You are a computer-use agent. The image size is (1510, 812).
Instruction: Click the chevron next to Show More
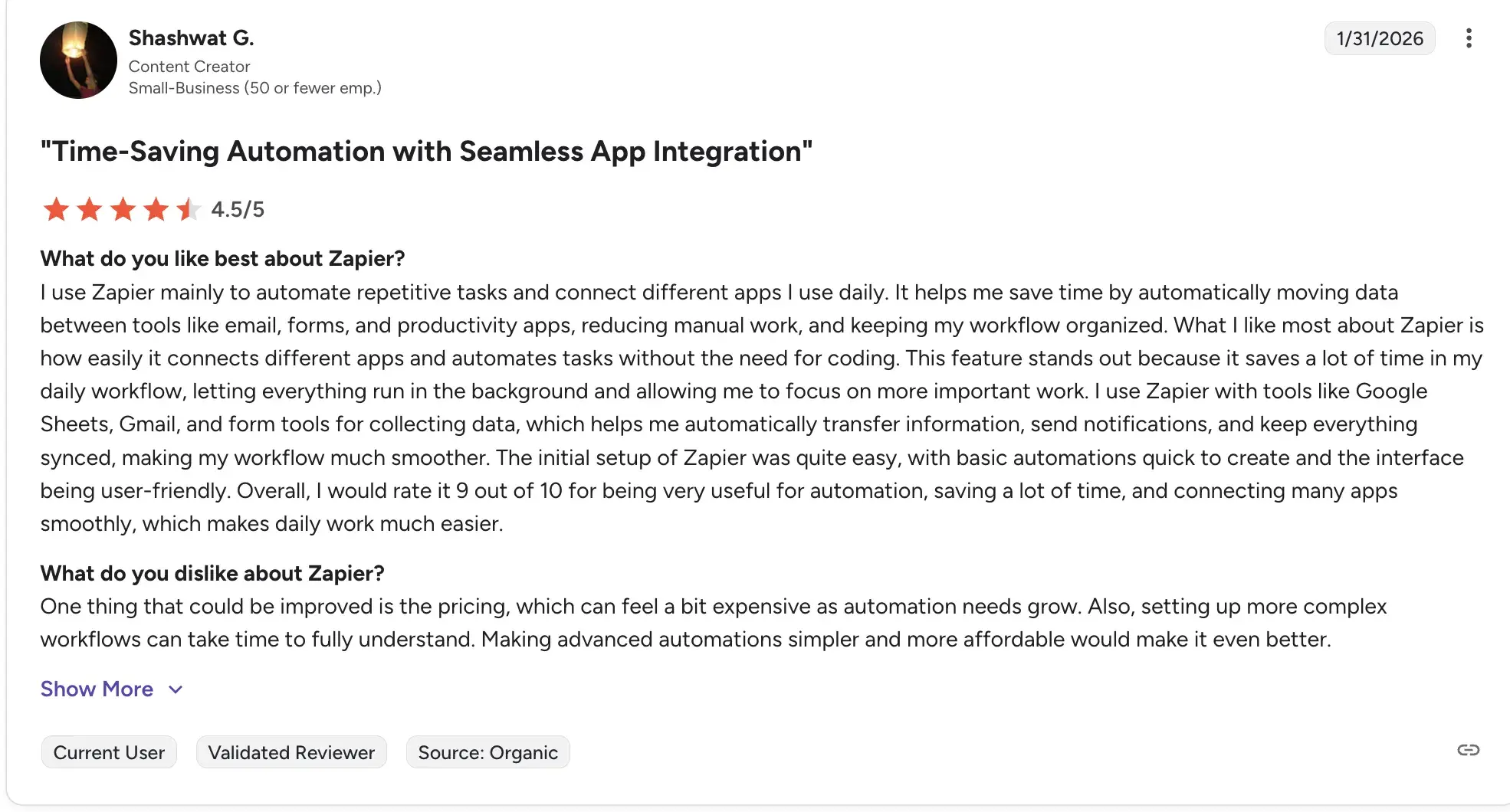[x=176, y=689]
